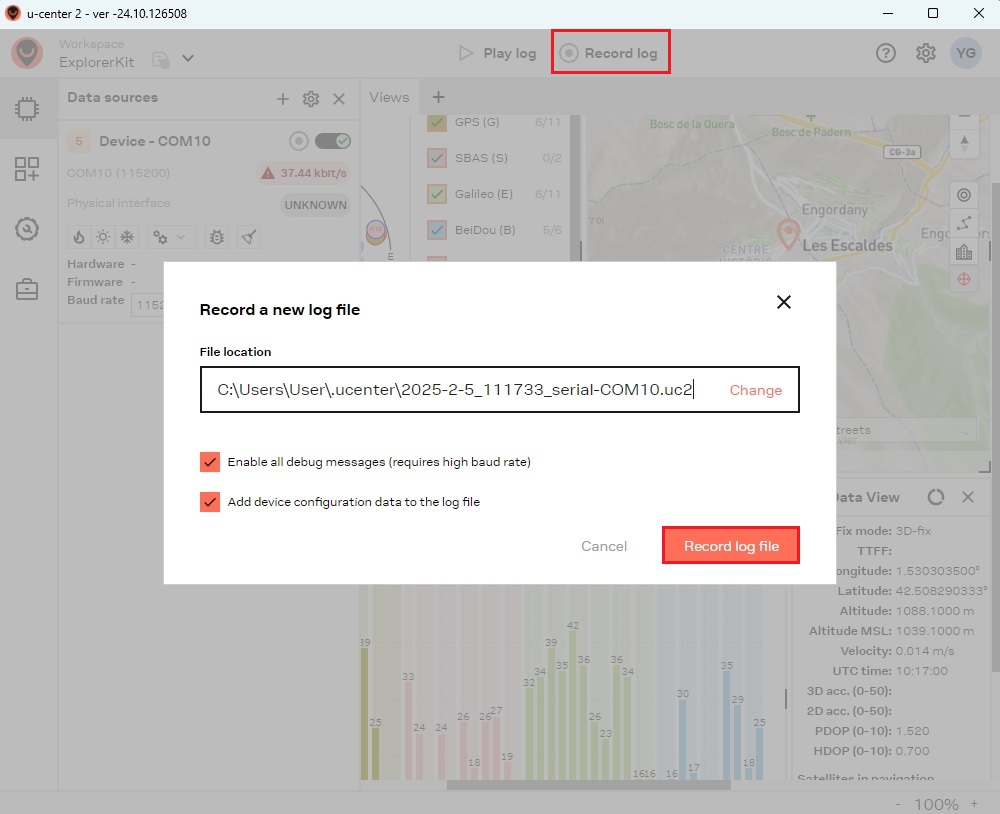Click Play log in the top bar
Viewport: 1000px width, 814px height.
click(497, 53)
